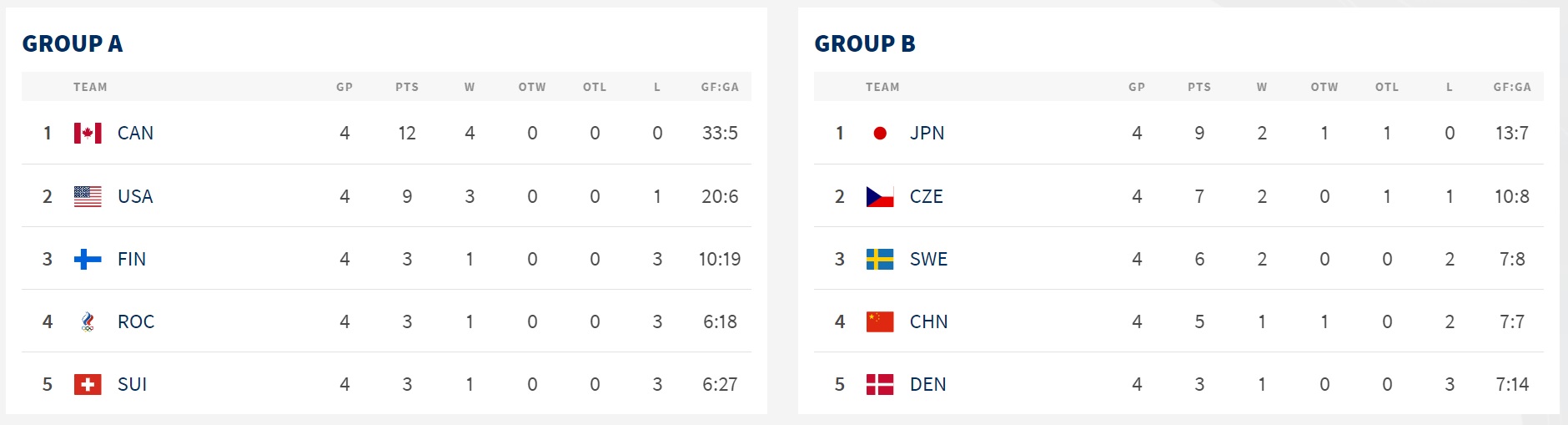Open the JPN team link
The width and height of the screenshot is (1568, 425).
[x=927, y=134]
